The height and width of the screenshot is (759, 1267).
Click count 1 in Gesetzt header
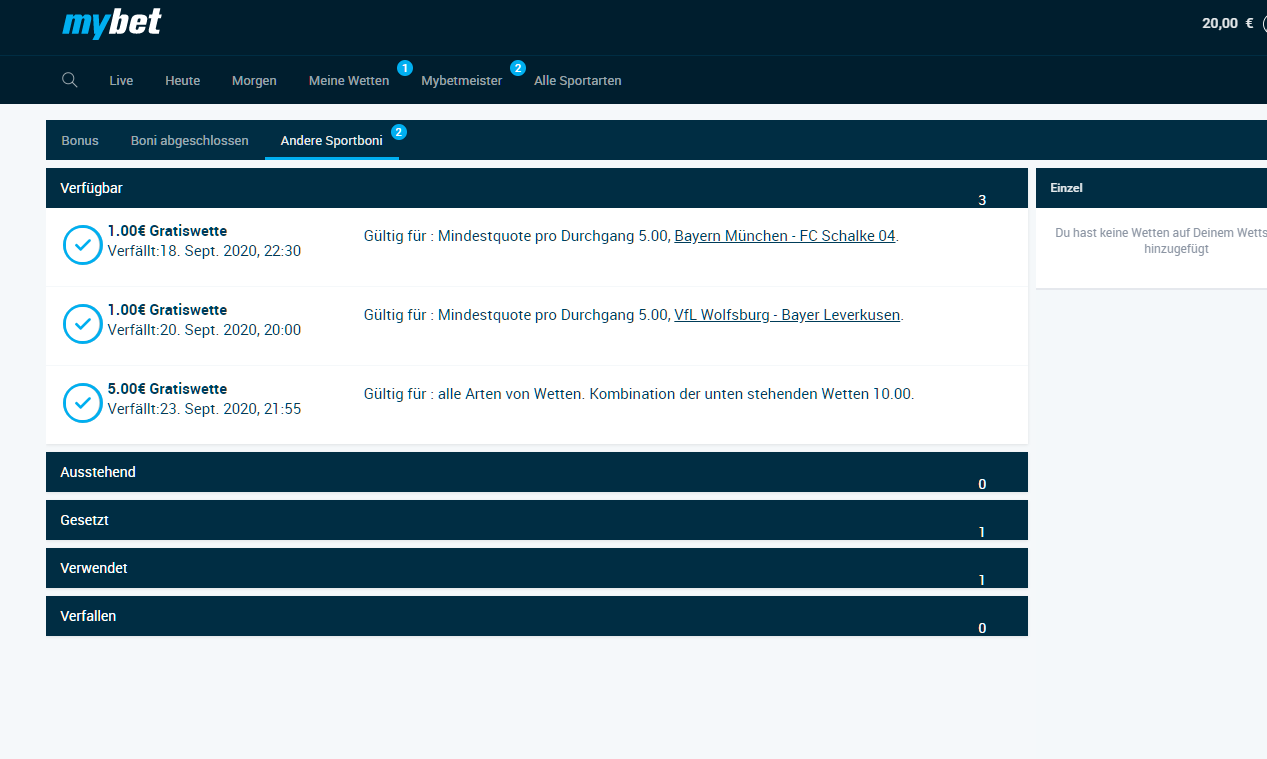(x=982, y=532)
